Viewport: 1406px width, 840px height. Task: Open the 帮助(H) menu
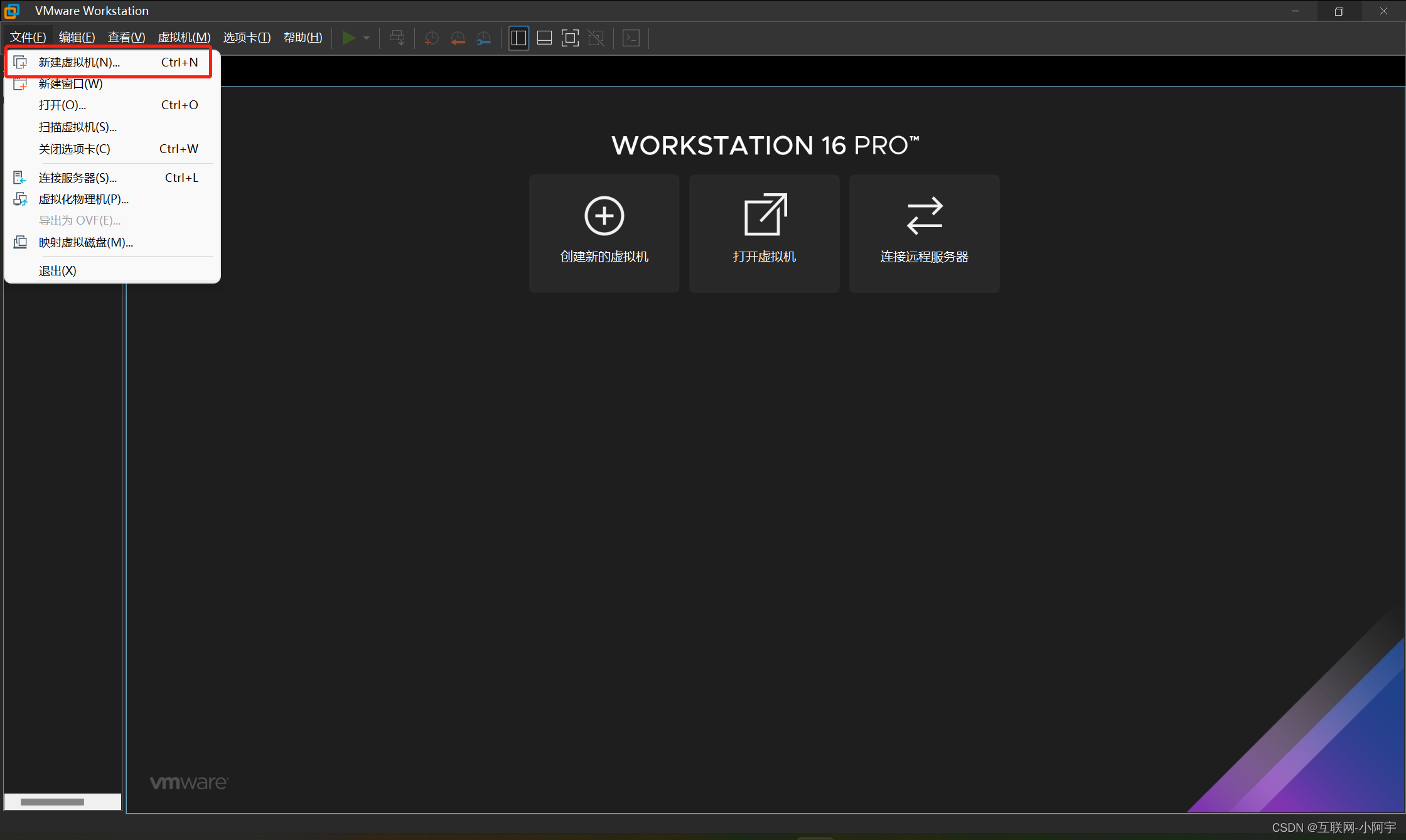pyautogui.click(x=303, y=37)
